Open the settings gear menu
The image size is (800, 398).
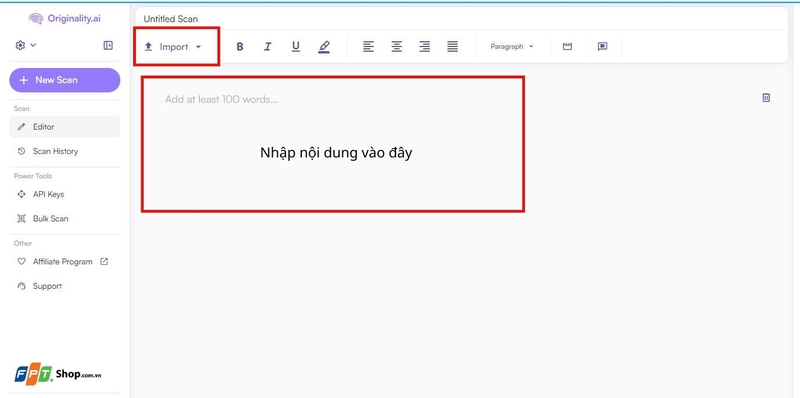click(x=26, y=45)
